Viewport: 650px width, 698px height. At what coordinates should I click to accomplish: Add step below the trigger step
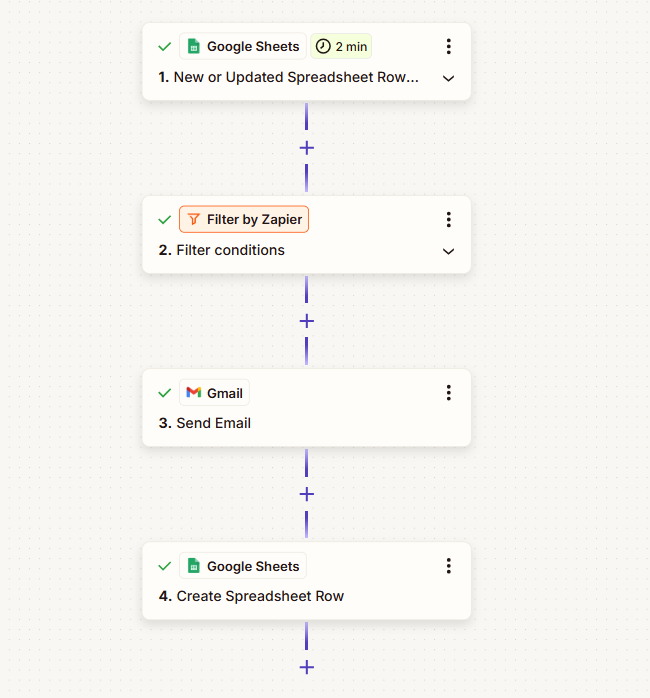pos(306,147)
